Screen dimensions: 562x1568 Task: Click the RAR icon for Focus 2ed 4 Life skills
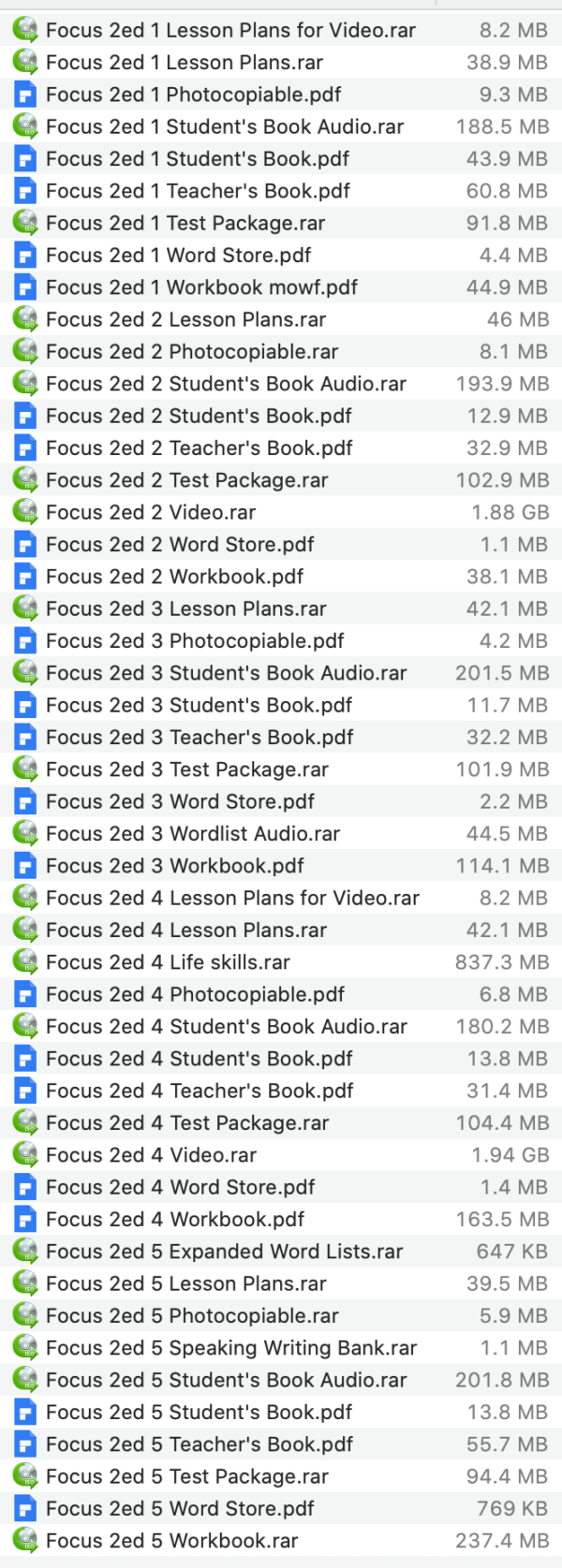click(x=25, y=961)
